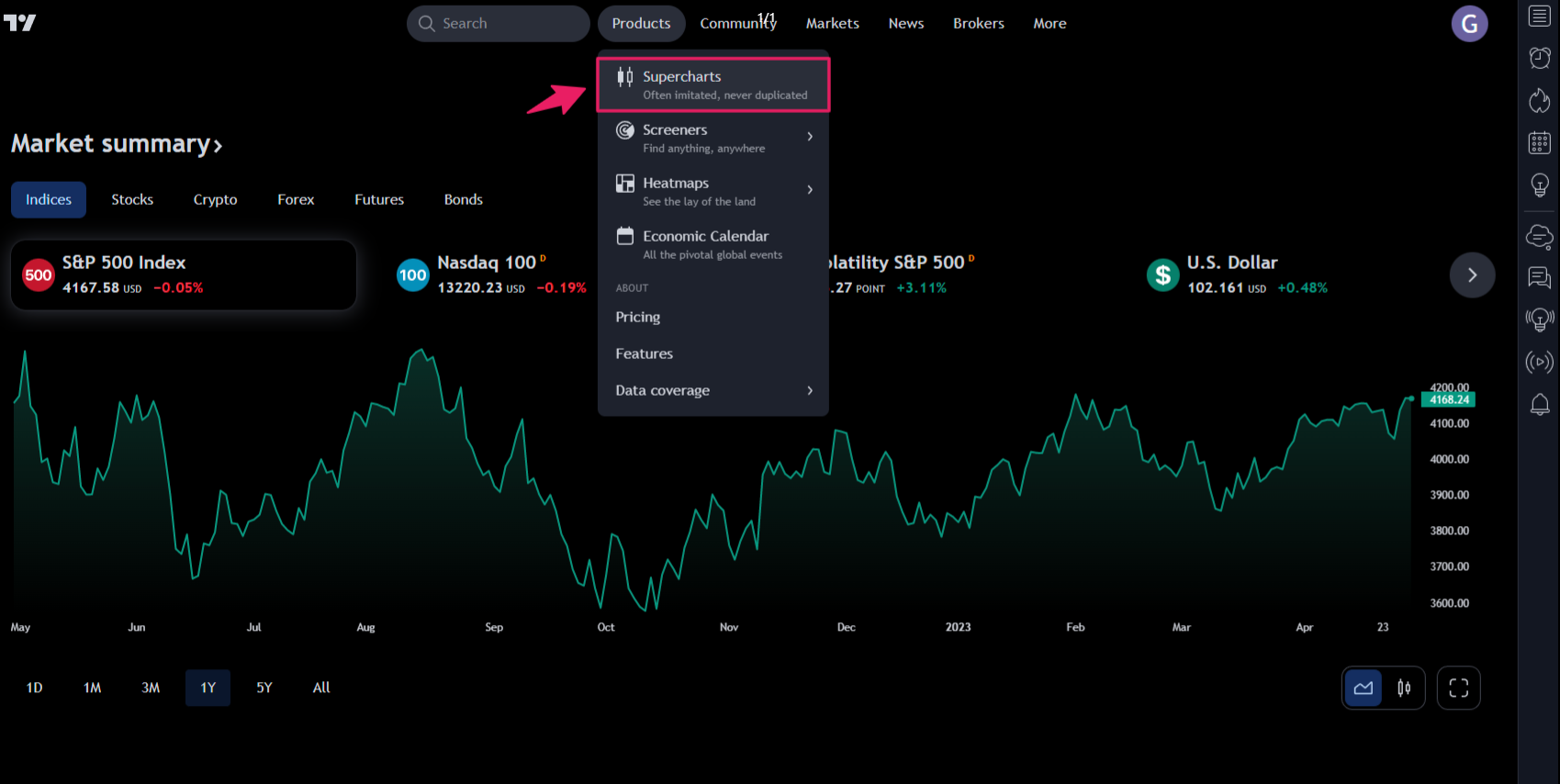Image resolution: width=1560 pixels, height=784 pixels.
Task: Open Market summary via its chevron
Action: [218, 146]
